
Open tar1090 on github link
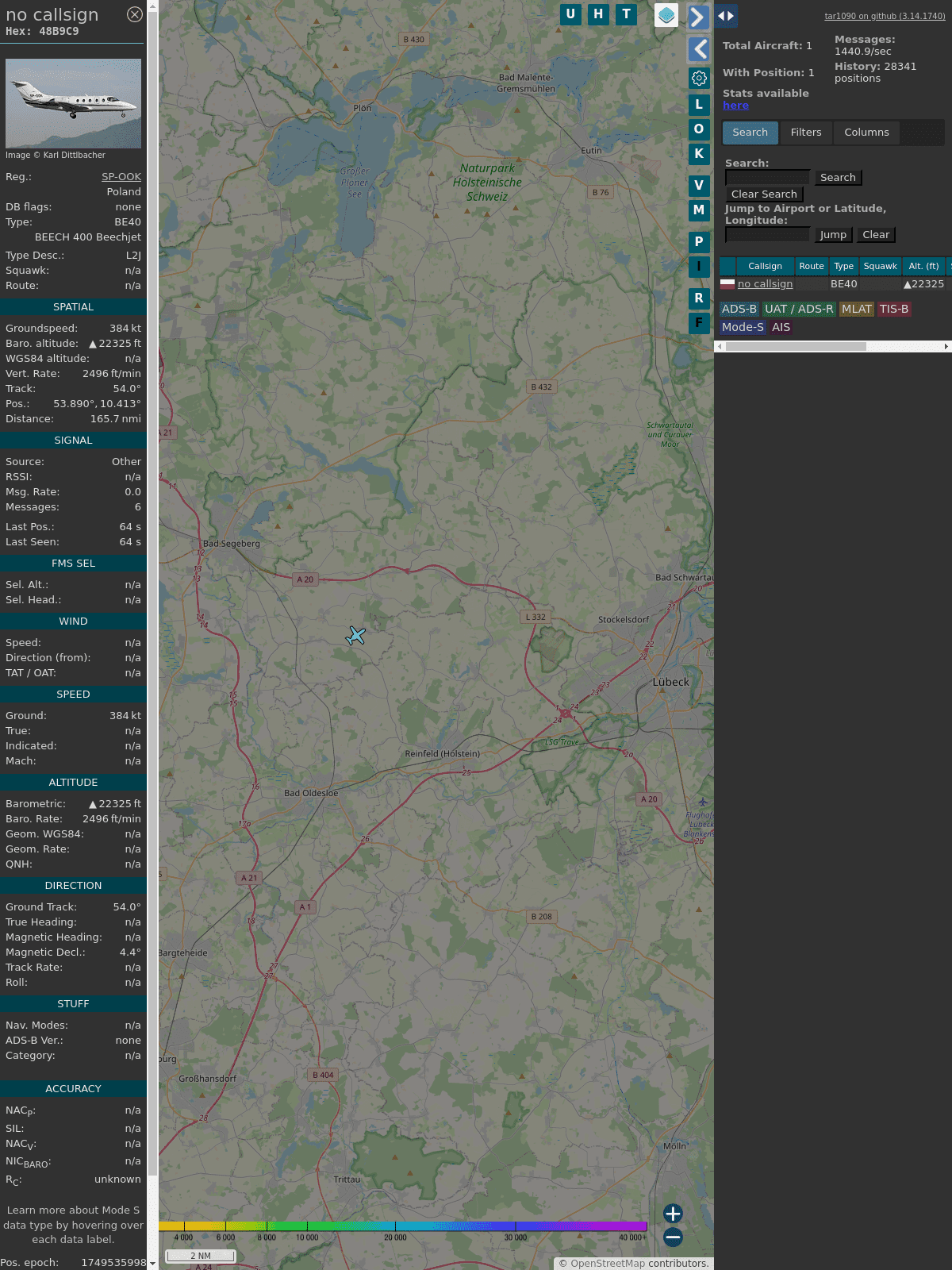tap(885, 16)
